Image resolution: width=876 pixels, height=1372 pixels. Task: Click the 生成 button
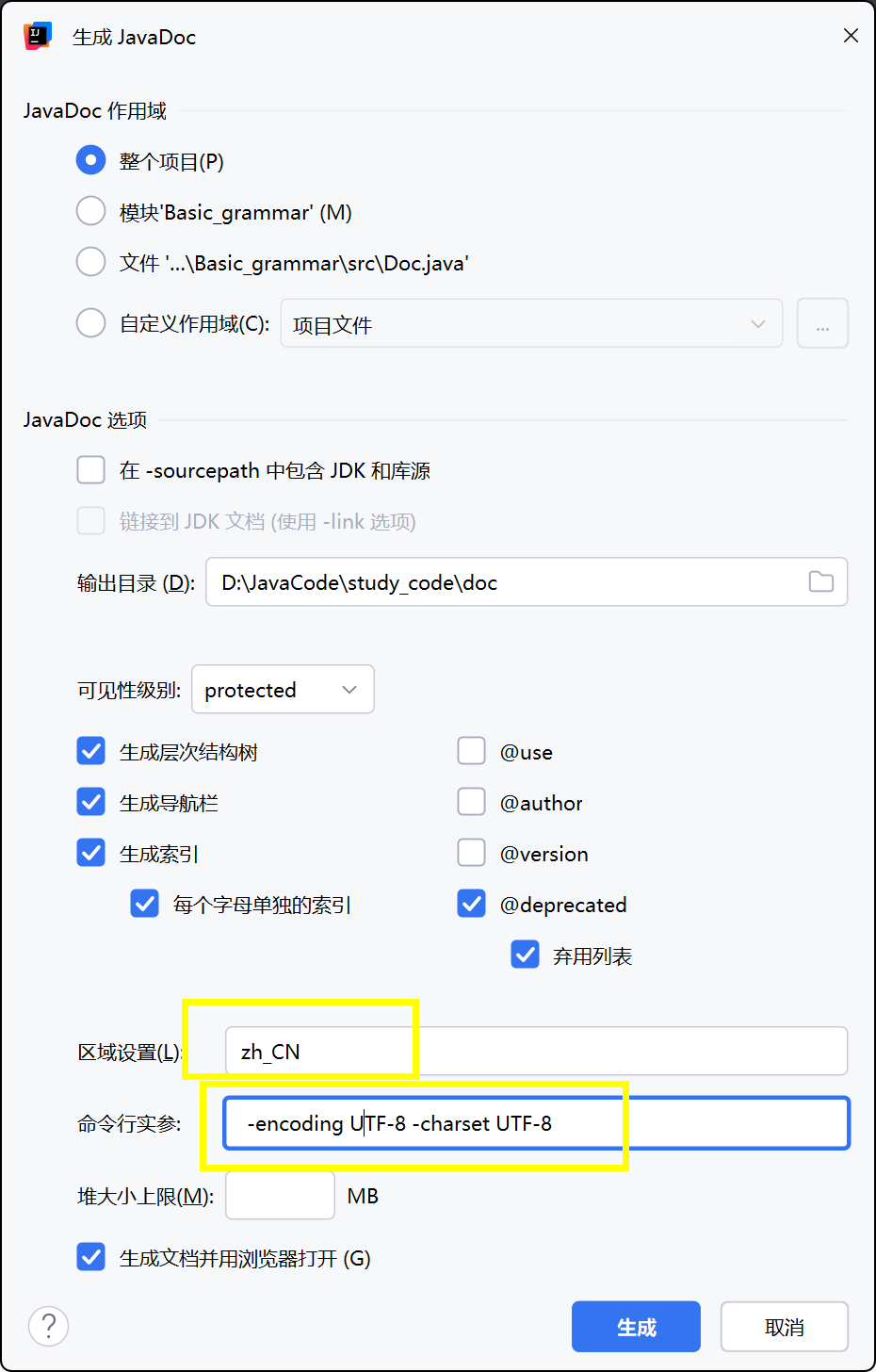tap(636, 1327)
